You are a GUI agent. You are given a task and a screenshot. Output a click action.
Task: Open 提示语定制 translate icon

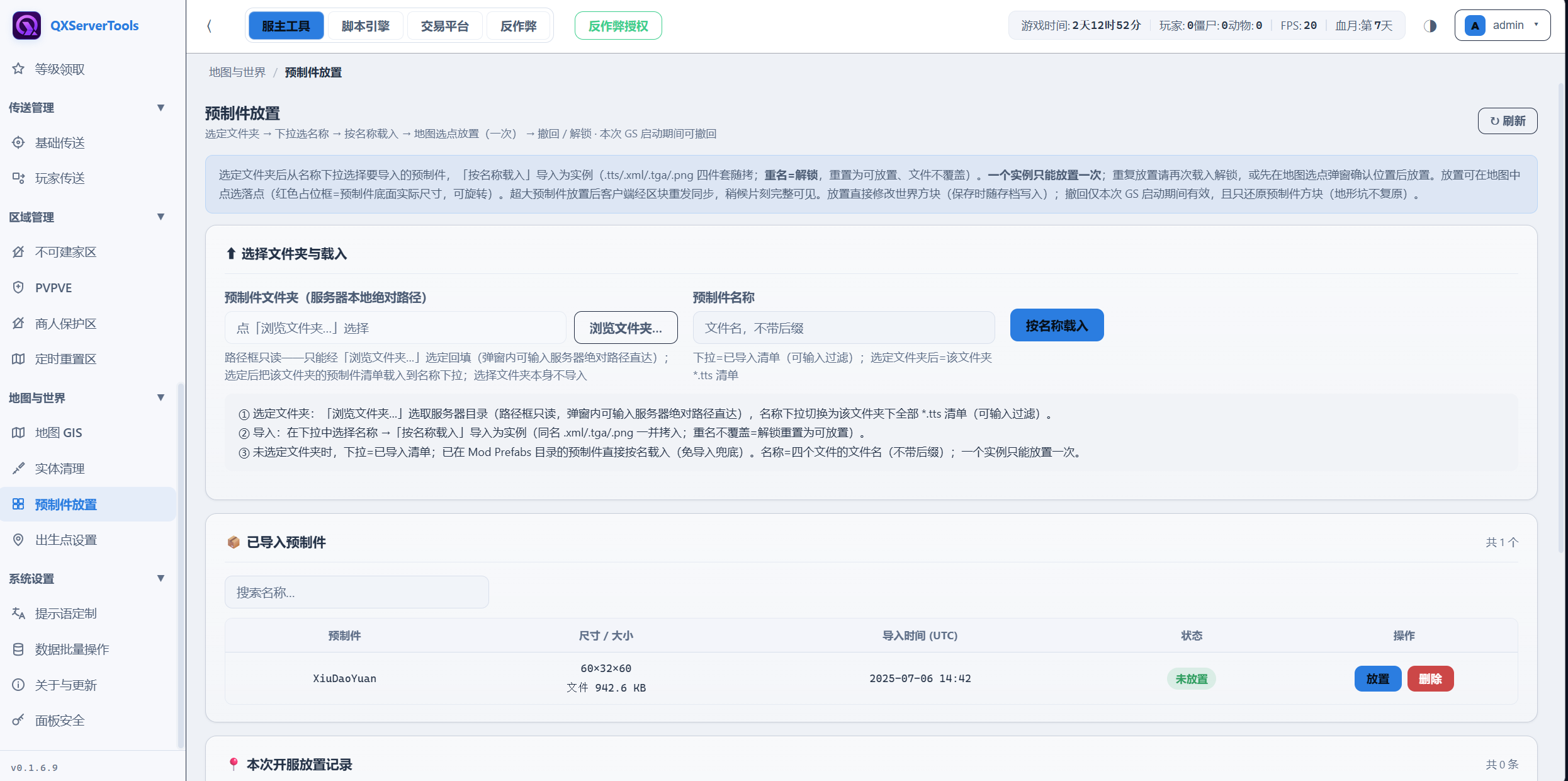point(18,613)
